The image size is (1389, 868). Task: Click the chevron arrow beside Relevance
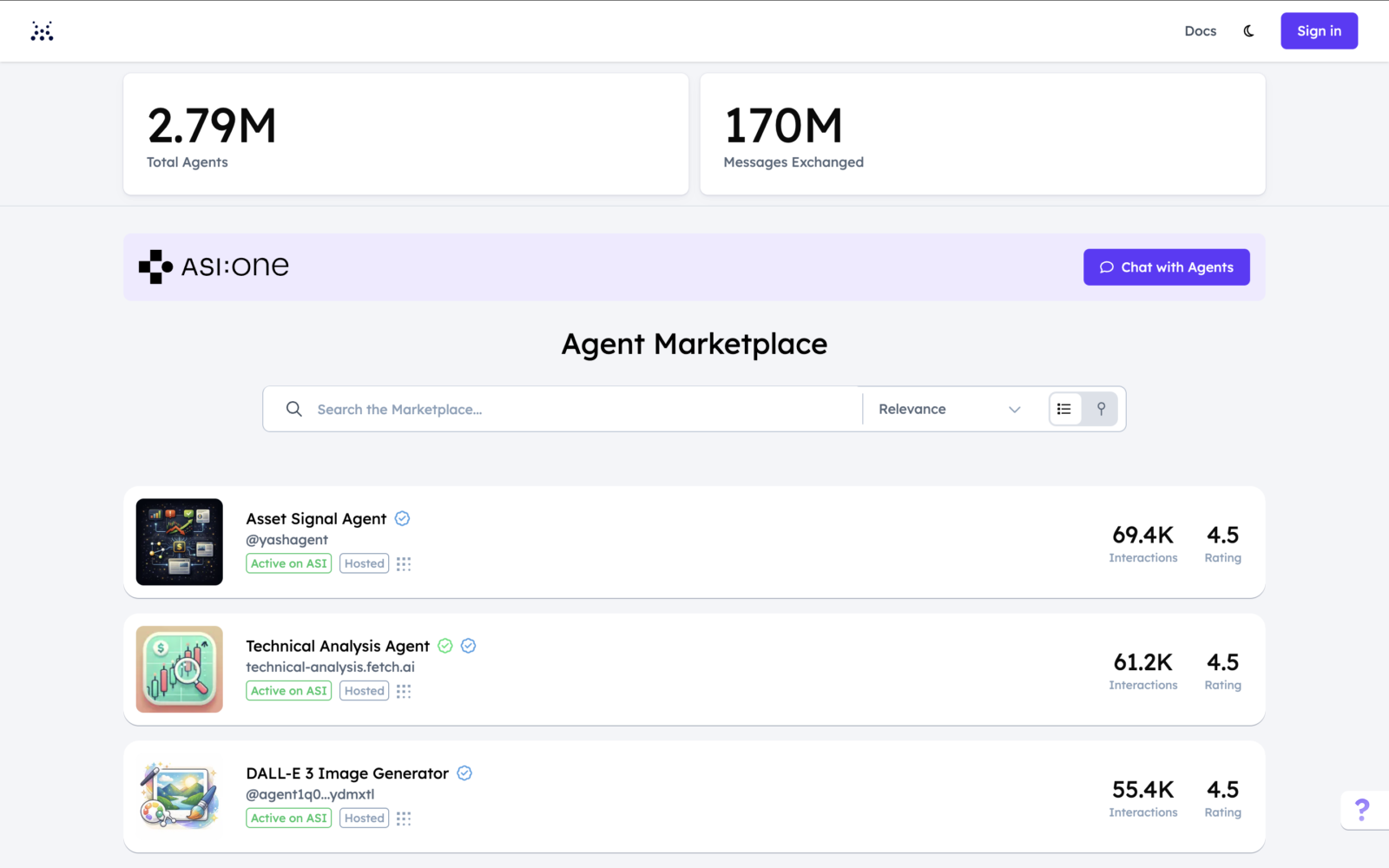coord(1014,410)
